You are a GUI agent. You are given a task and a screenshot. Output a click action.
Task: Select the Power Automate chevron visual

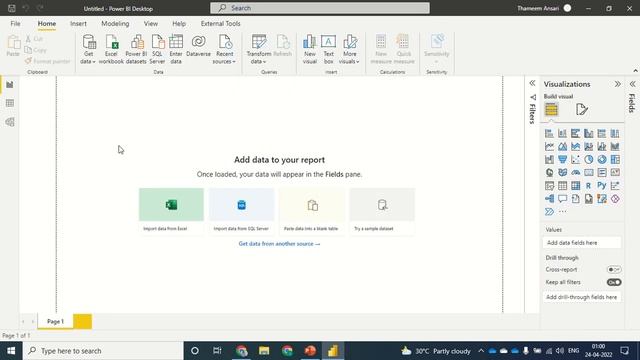tap(549, 211)
